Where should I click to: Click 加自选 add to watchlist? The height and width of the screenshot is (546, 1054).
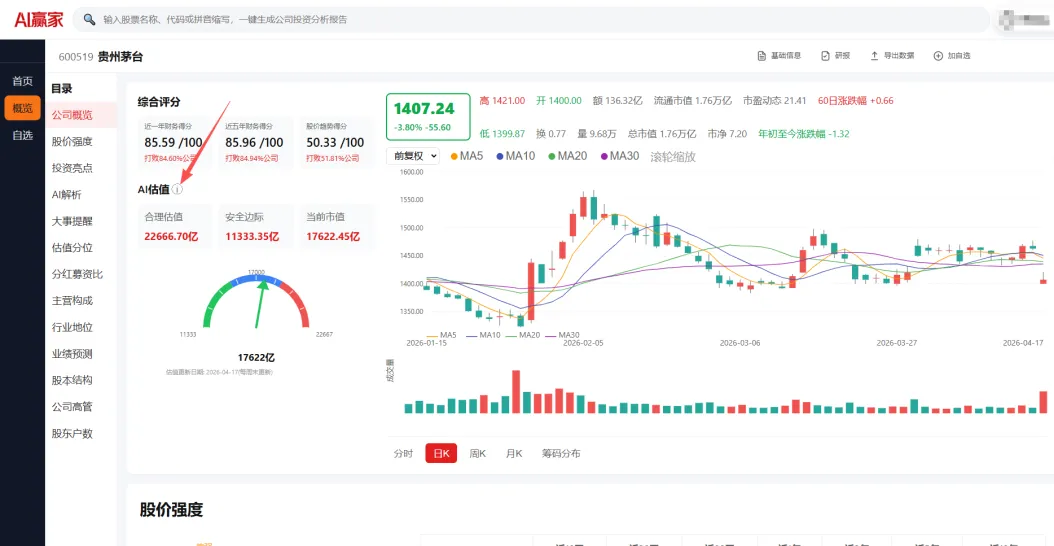pos(952,56)
